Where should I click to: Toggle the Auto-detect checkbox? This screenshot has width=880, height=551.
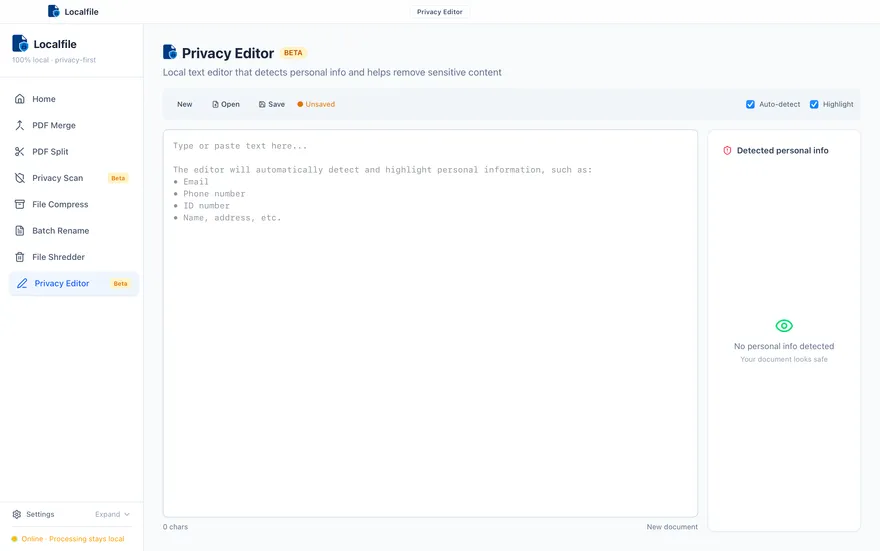pos(750,104)
